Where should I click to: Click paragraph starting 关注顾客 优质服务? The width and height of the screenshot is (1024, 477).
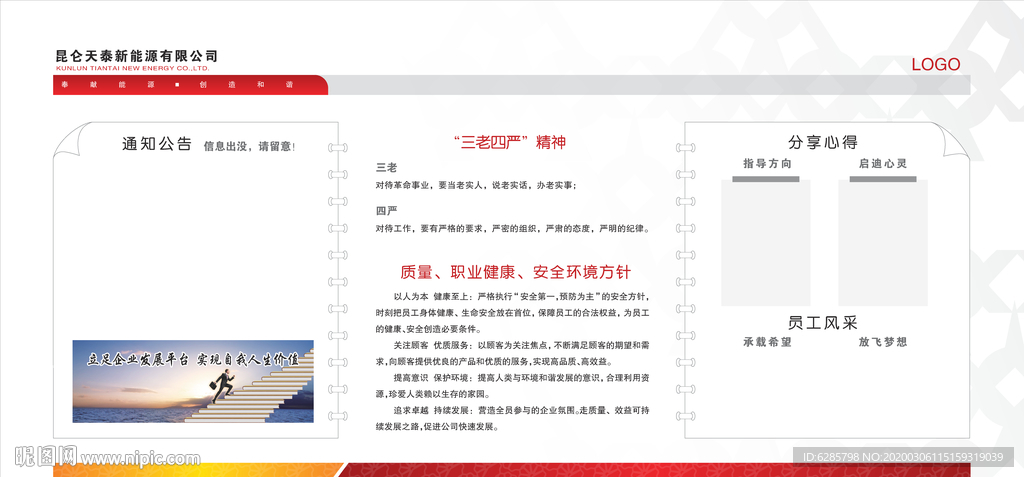tap(513, 354)
